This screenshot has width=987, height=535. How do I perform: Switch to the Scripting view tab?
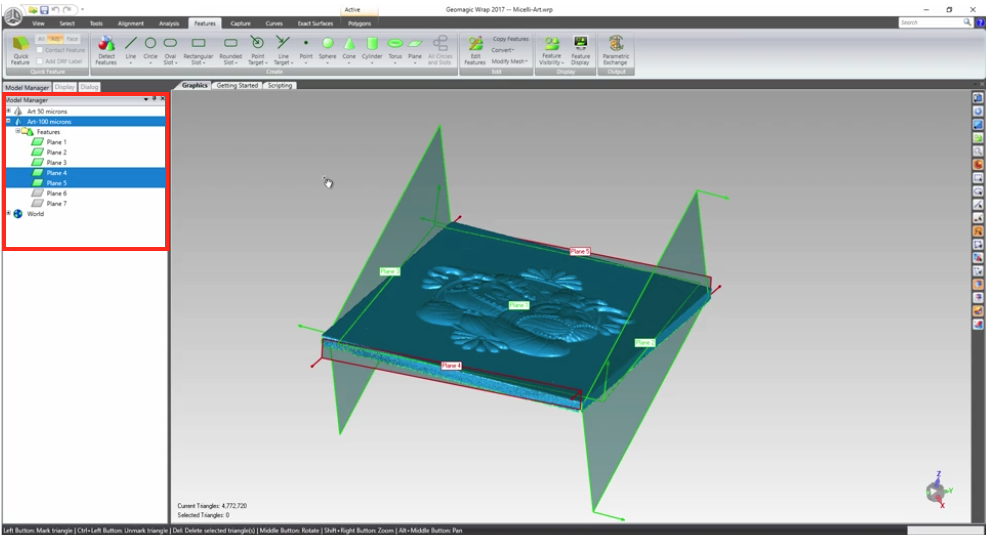(x=279, y=86)
